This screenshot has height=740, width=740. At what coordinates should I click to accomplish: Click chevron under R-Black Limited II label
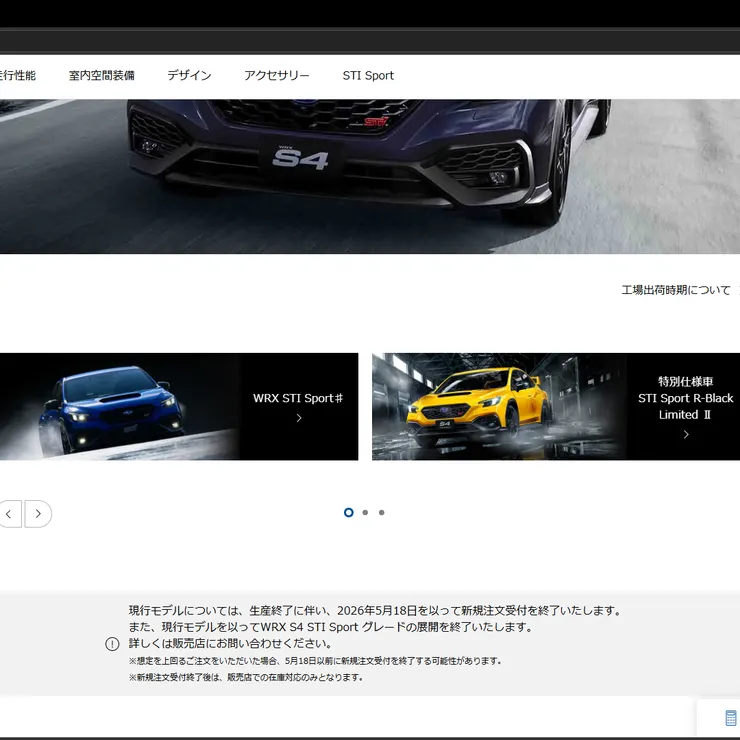pyautogui.click(x=686, y=435)
